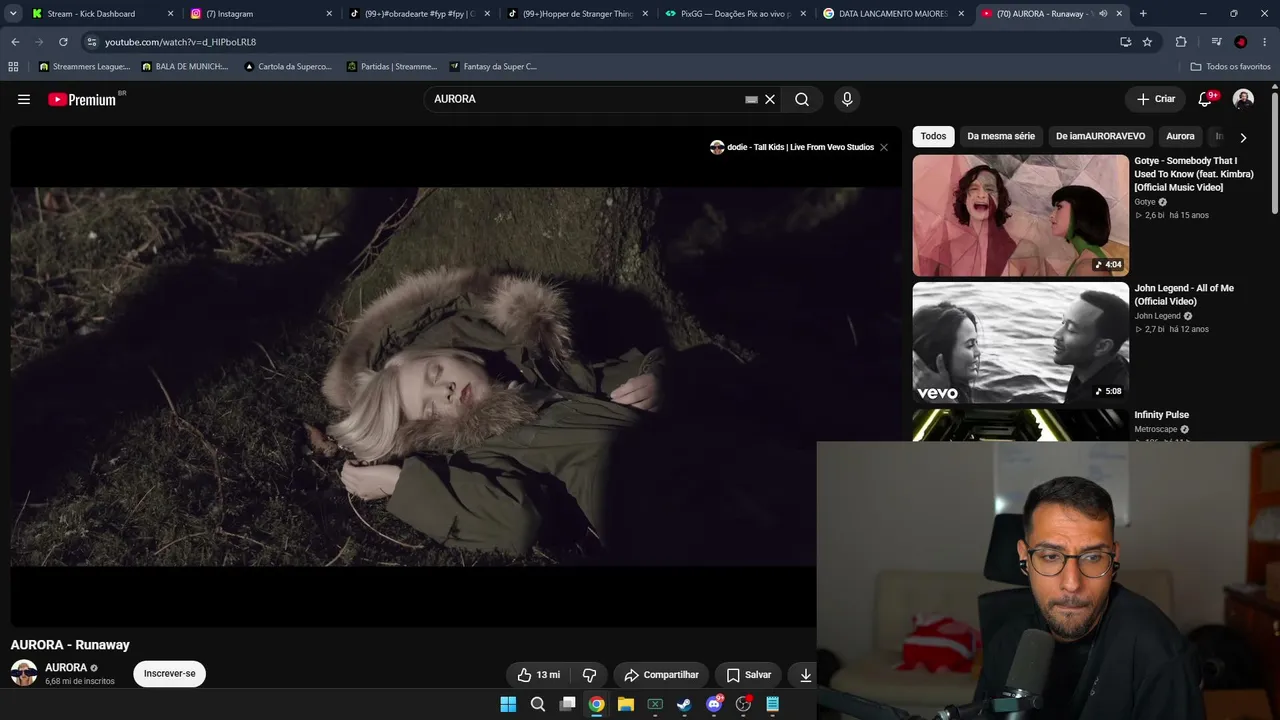This screenshot has height=720, width=1280.
Task: Open Chrome tab search dropdown
Action: [13, 14]
